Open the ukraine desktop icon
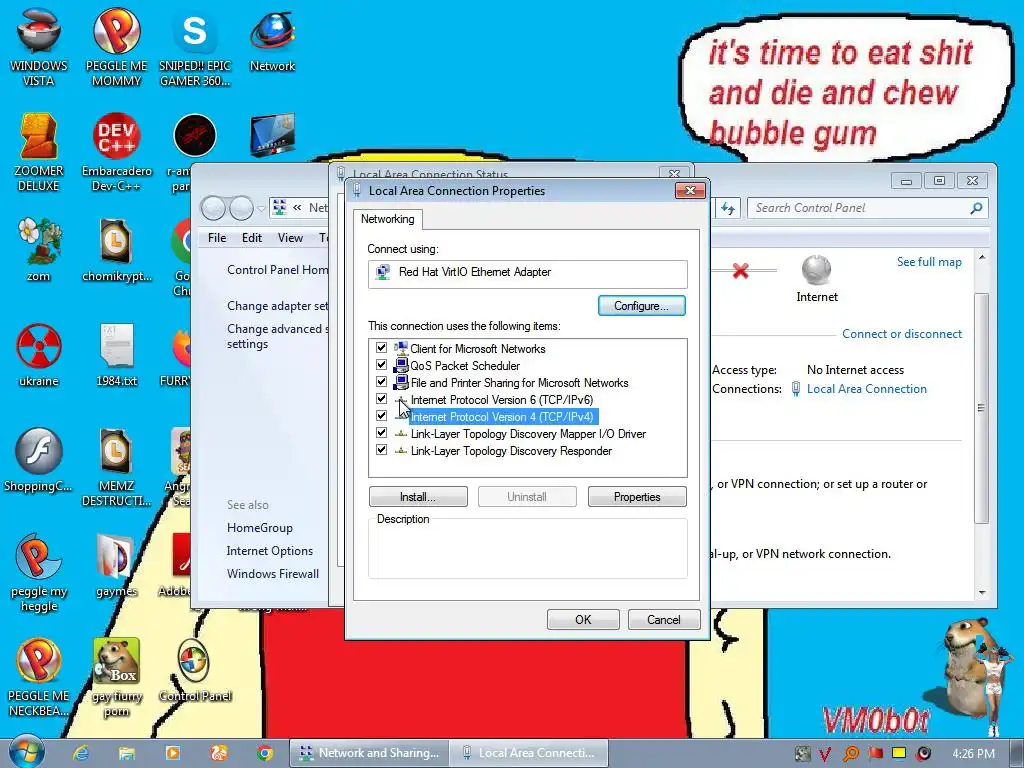This screenshot has width=1024, height=768. click(39, 354)
